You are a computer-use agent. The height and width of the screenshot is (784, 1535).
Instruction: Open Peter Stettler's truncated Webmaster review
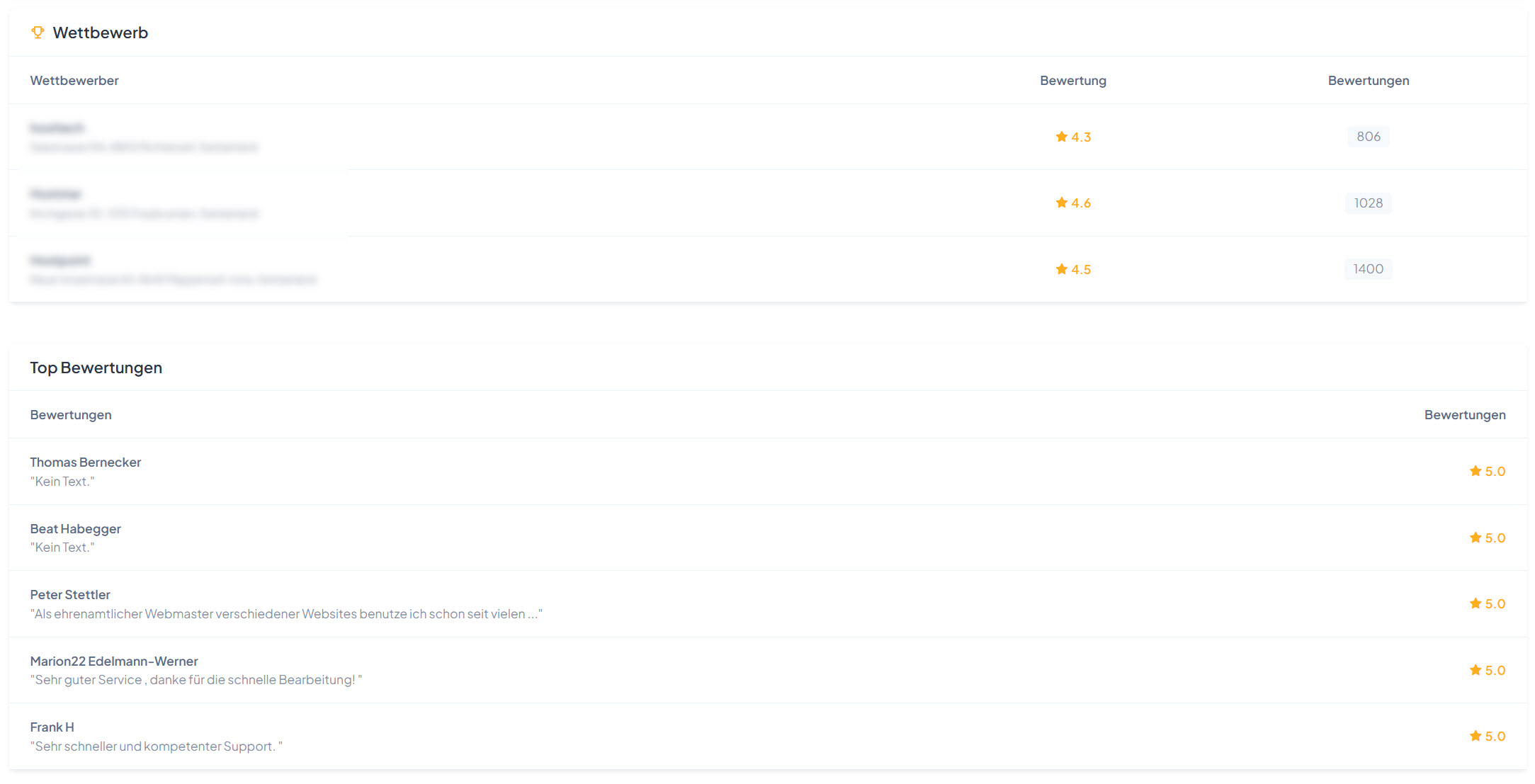point(285,614)
